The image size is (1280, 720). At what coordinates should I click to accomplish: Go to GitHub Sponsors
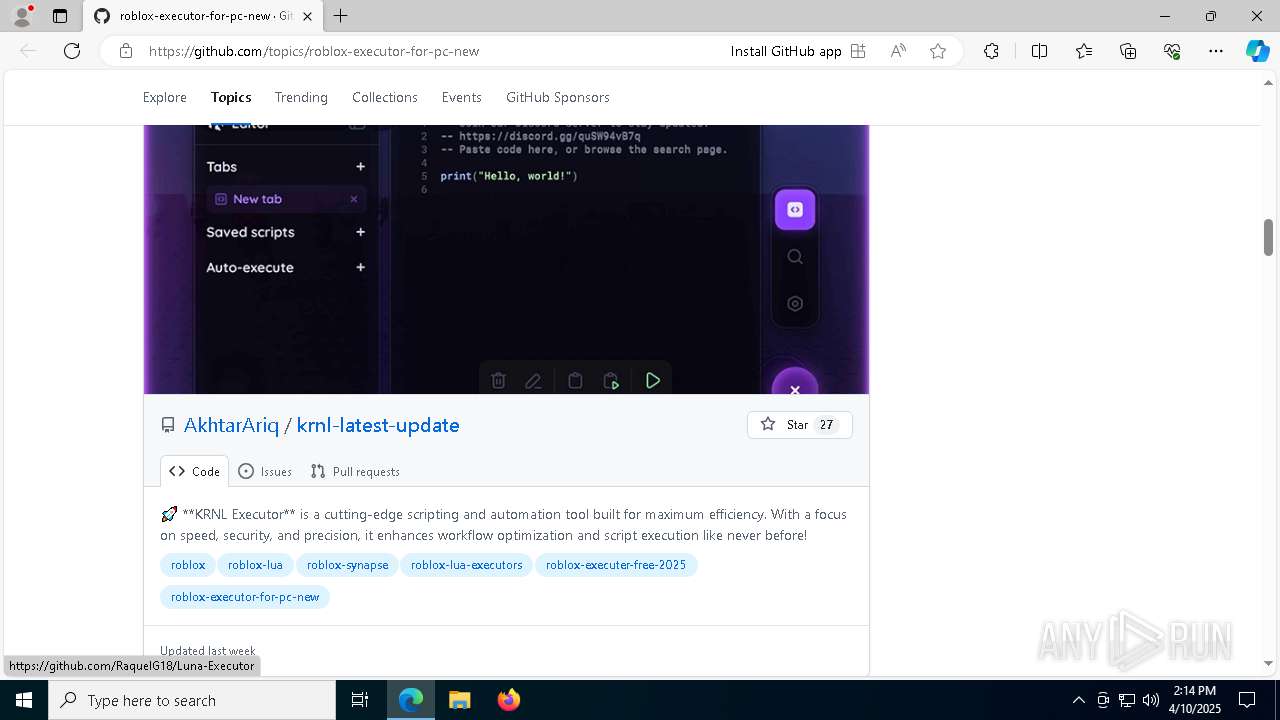(558, 97)
